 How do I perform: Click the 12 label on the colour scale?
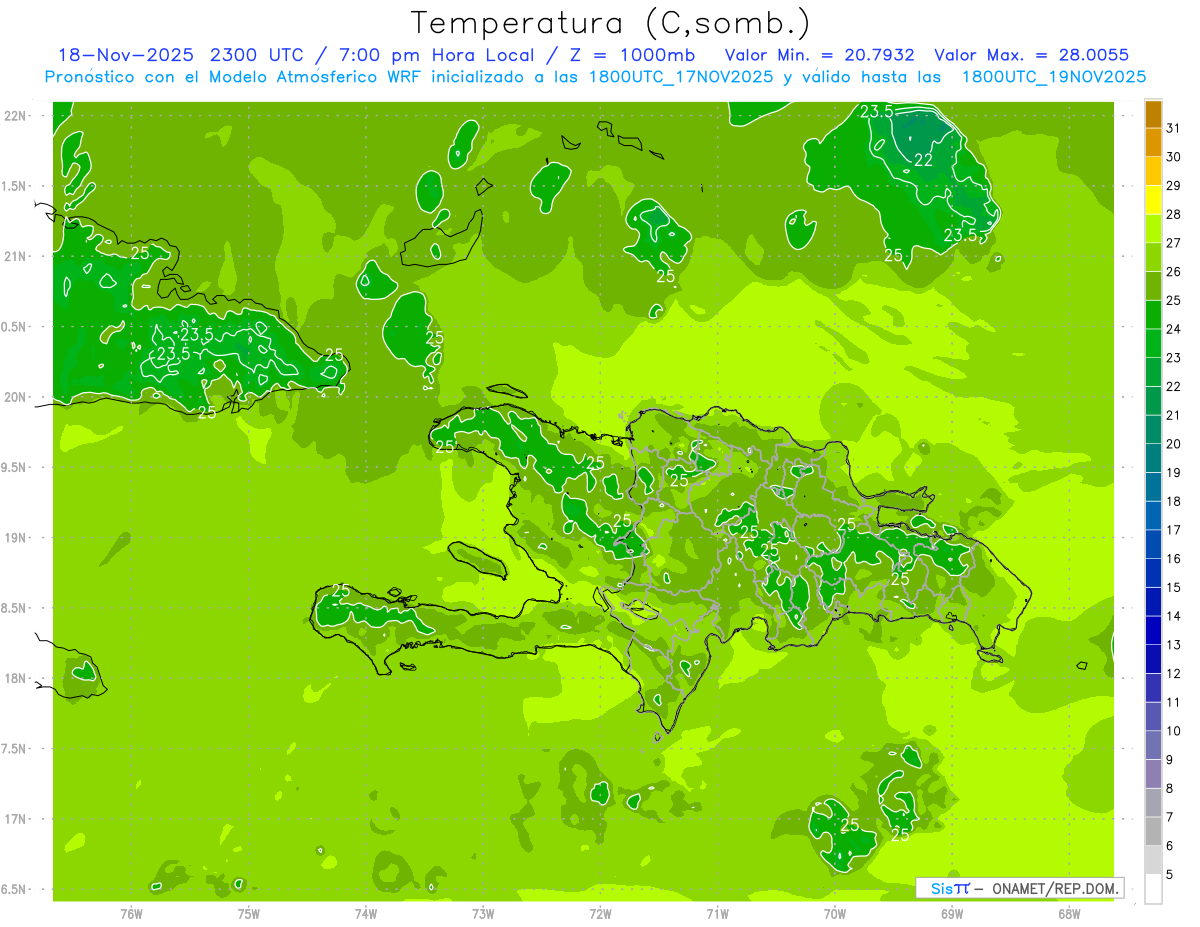tap(1174, 673)
